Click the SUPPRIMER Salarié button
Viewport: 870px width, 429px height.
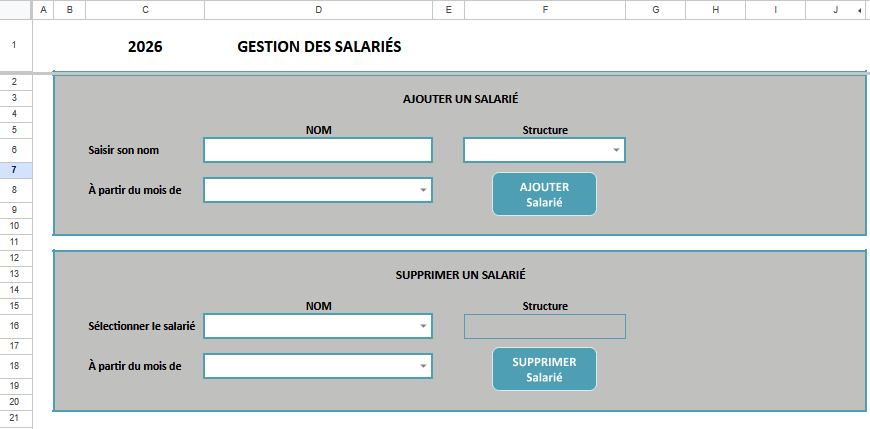click(544, 369)
